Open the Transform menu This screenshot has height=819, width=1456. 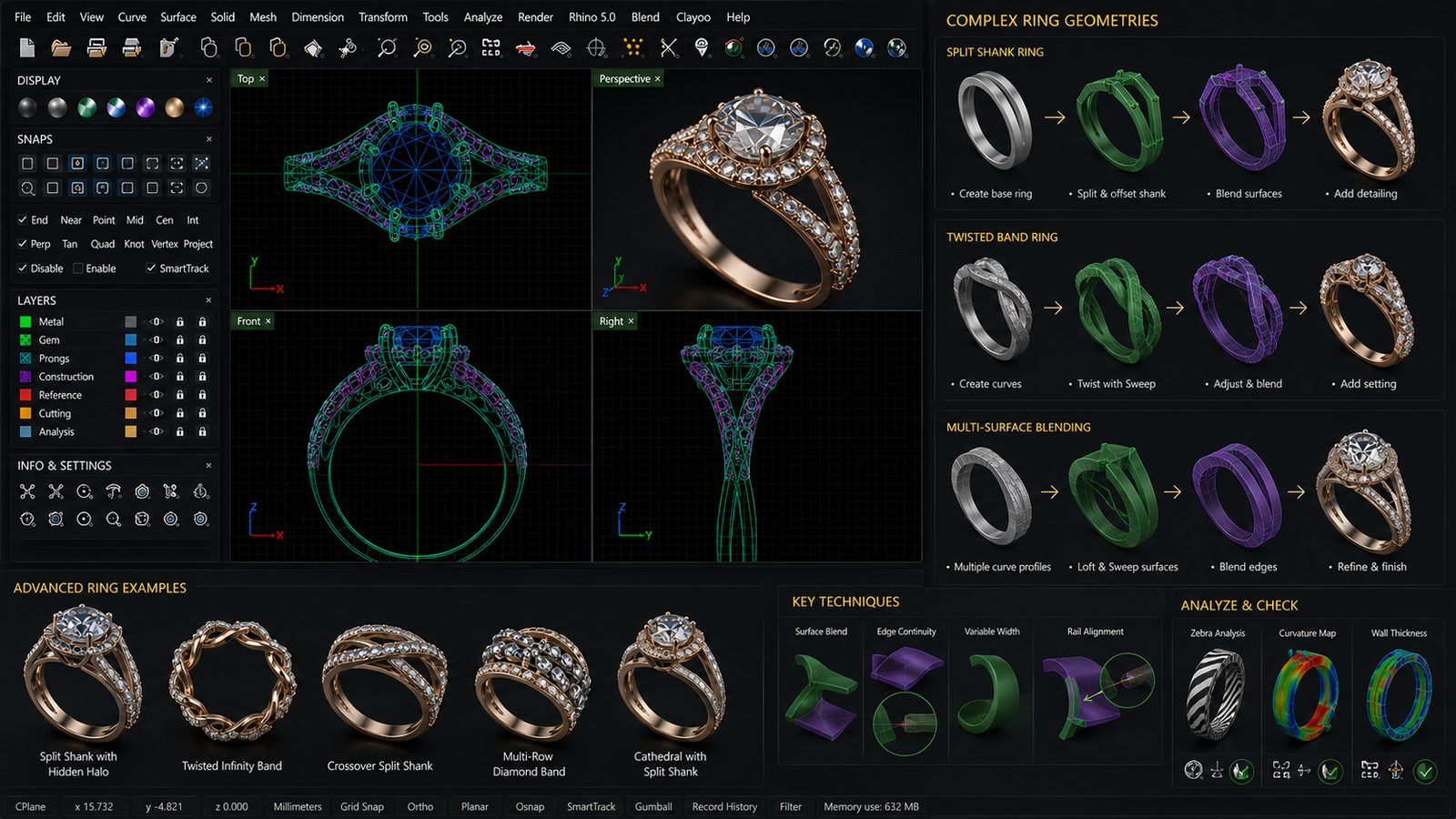(x=383, y=17)
